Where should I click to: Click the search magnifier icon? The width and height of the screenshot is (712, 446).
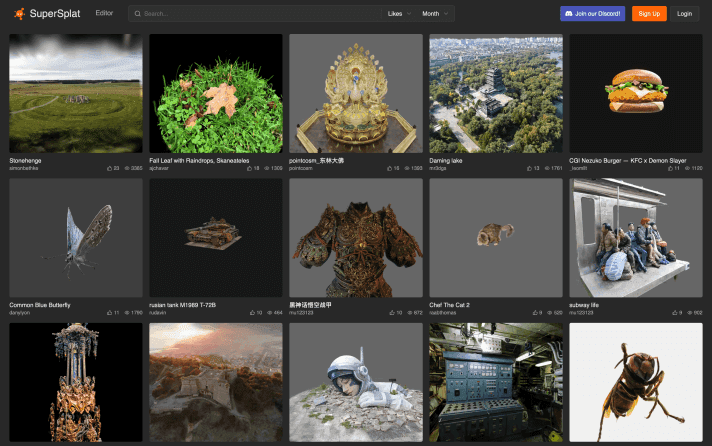[x=137, y=14]
